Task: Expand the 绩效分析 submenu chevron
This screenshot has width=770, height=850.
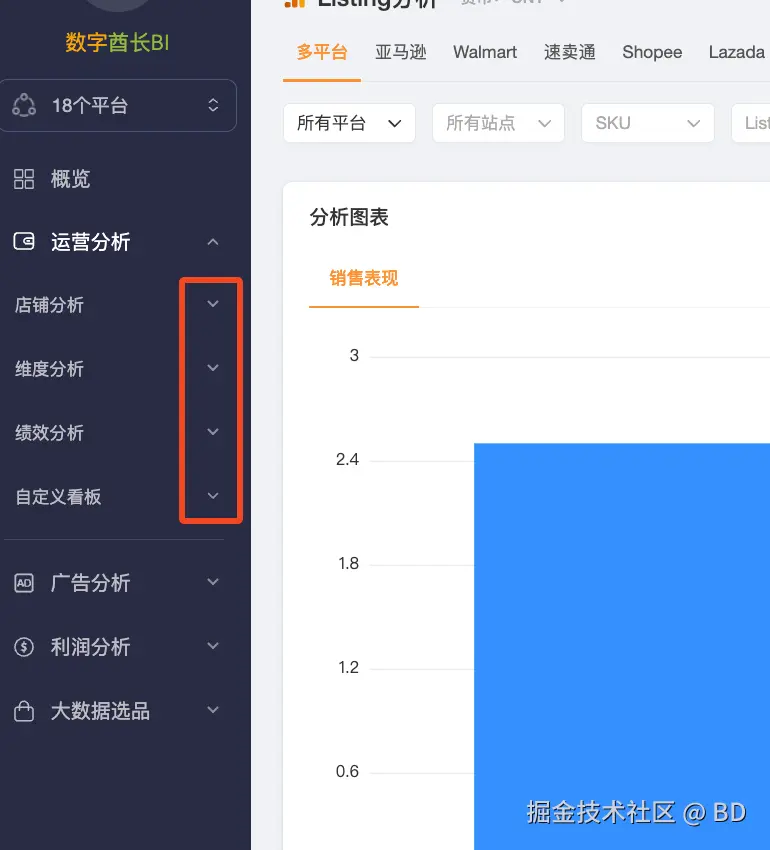Action: 213,432
